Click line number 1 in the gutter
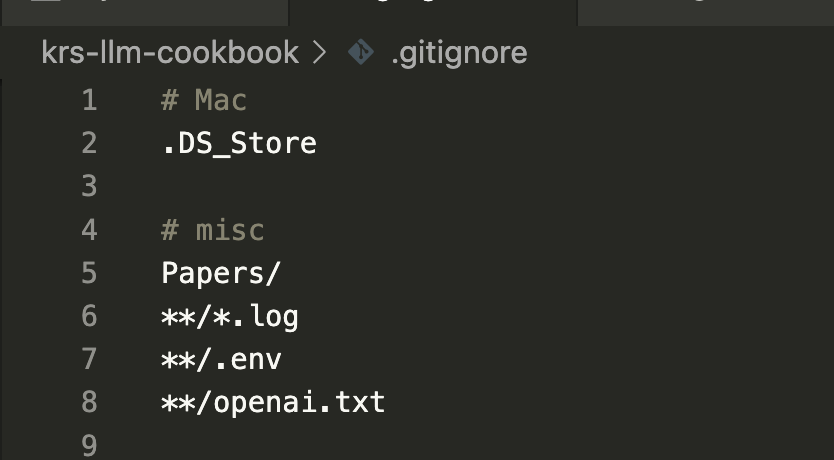The image size is (834, 460). coord(89,100)
